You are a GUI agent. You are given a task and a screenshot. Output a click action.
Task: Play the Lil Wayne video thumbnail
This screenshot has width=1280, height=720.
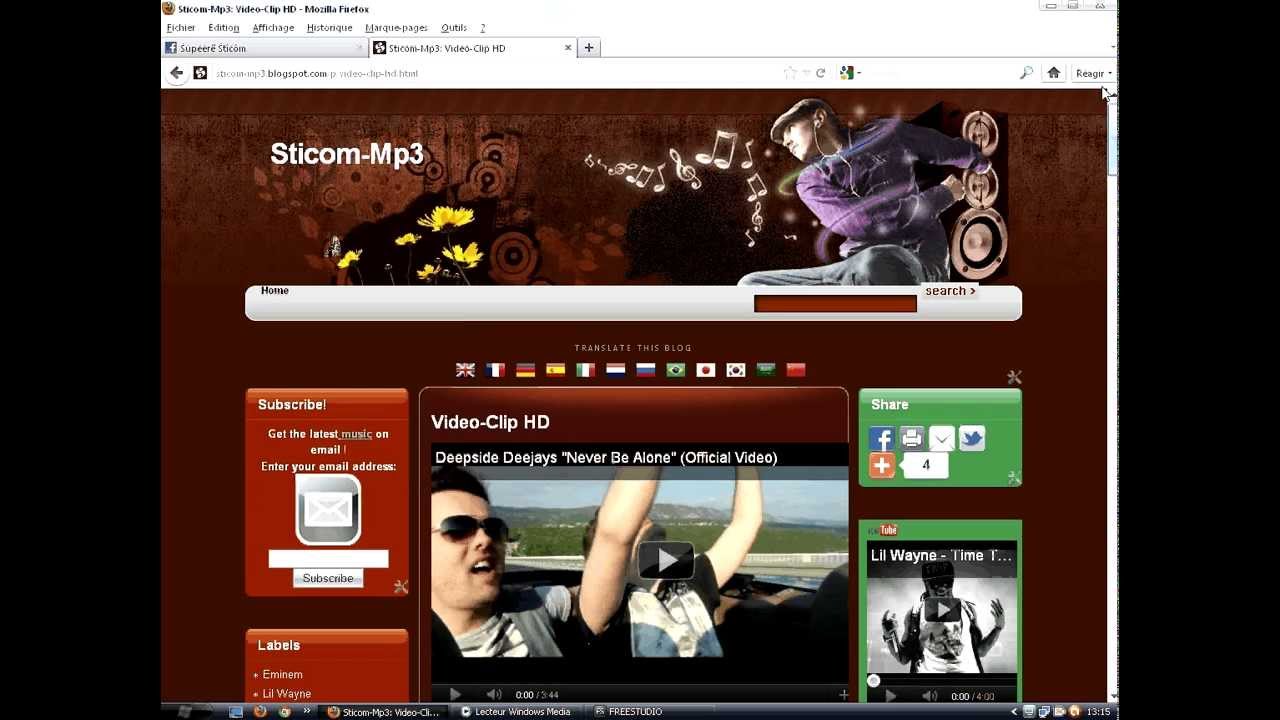pos(942,610)
